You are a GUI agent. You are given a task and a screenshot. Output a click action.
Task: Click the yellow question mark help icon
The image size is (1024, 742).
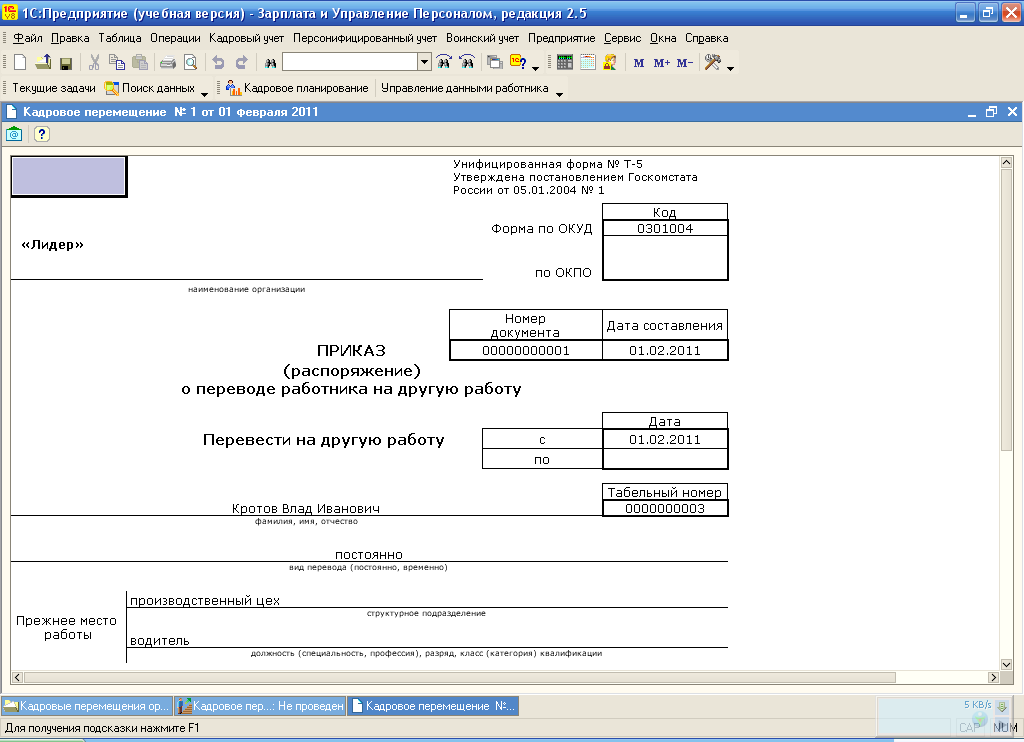coord(42,134)
